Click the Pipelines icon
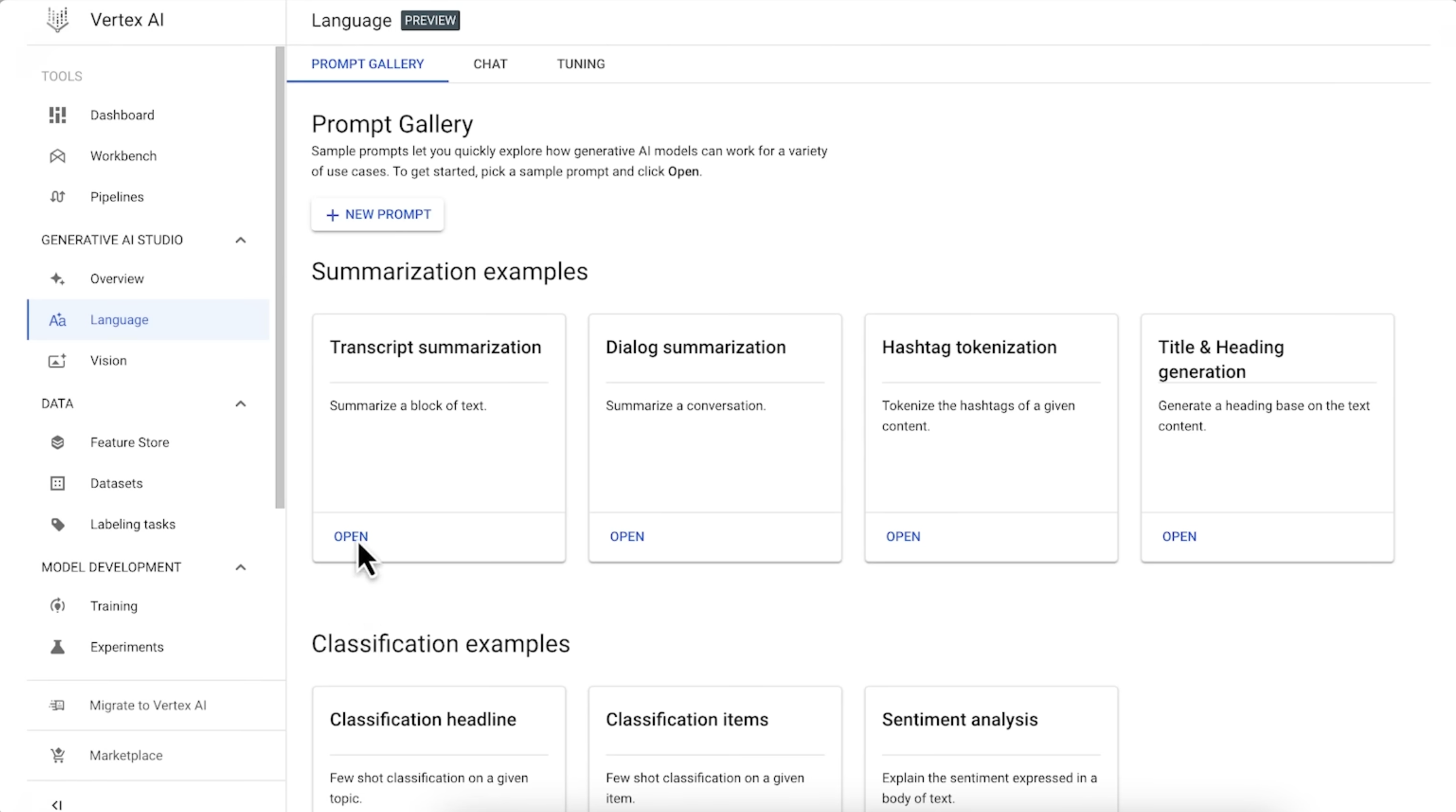The image size is (1456, 812). [x=57, y=196]
